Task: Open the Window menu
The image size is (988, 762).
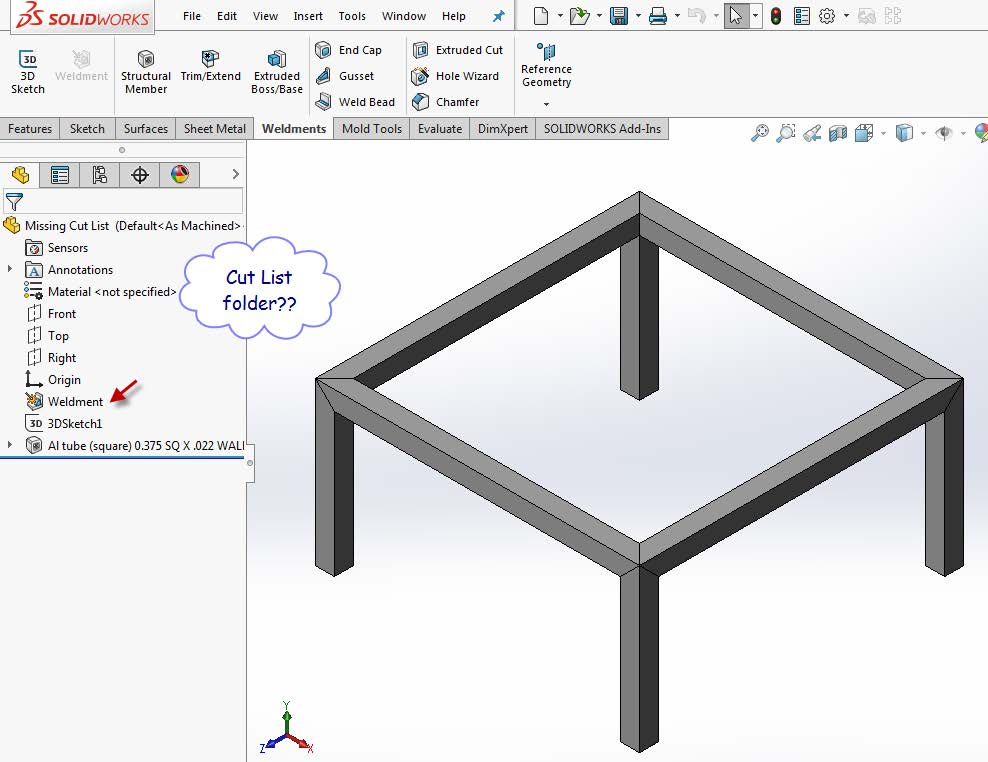Action: pos(404,16)
